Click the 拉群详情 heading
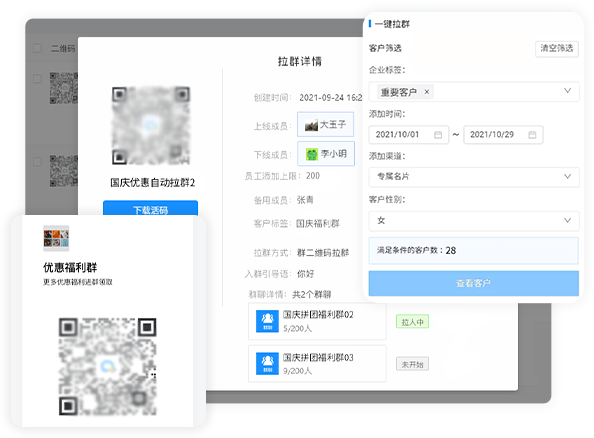594x438 pixels. click(x=300, y=61)
